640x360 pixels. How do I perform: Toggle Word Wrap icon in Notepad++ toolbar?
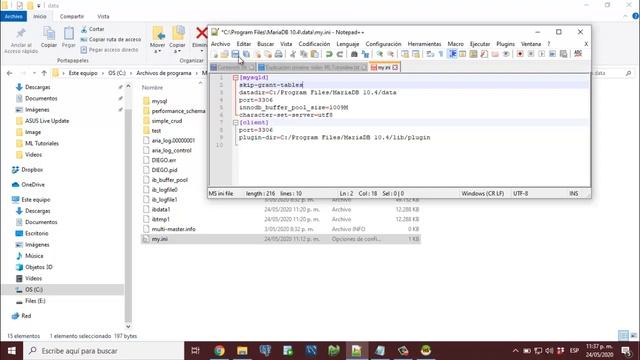[430, 54]
